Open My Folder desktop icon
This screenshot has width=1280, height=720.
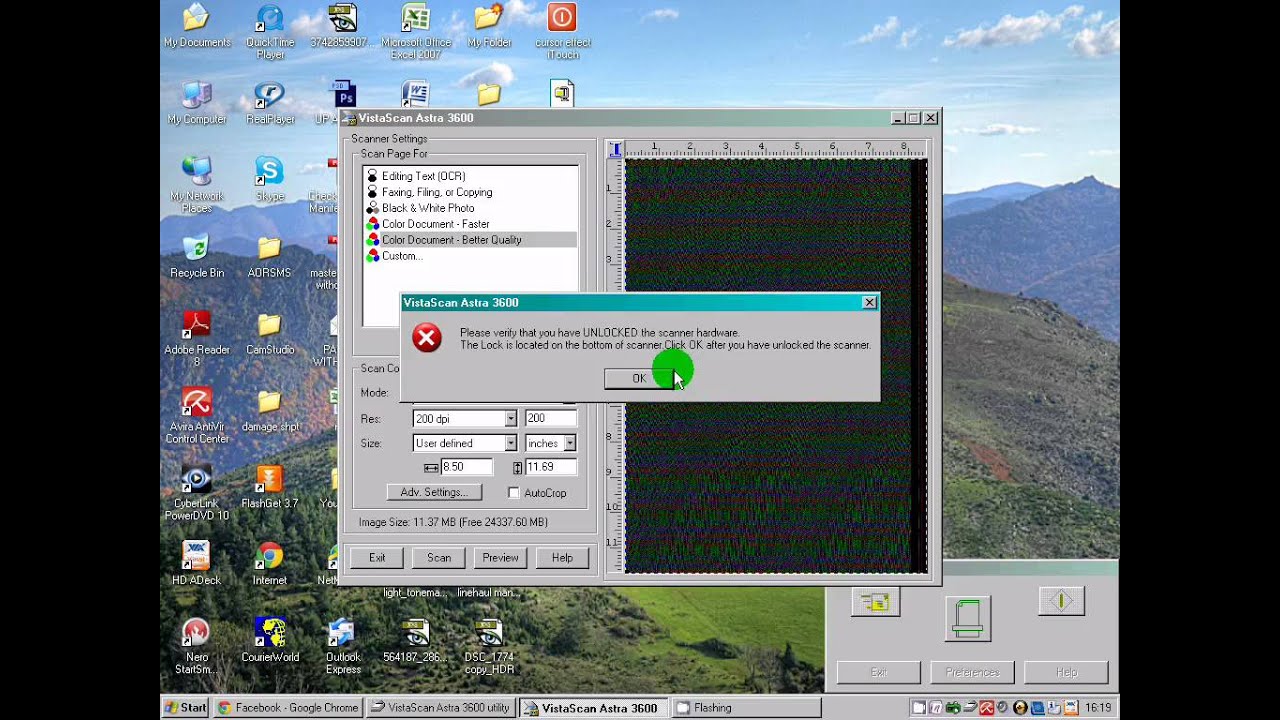(489, 27)
